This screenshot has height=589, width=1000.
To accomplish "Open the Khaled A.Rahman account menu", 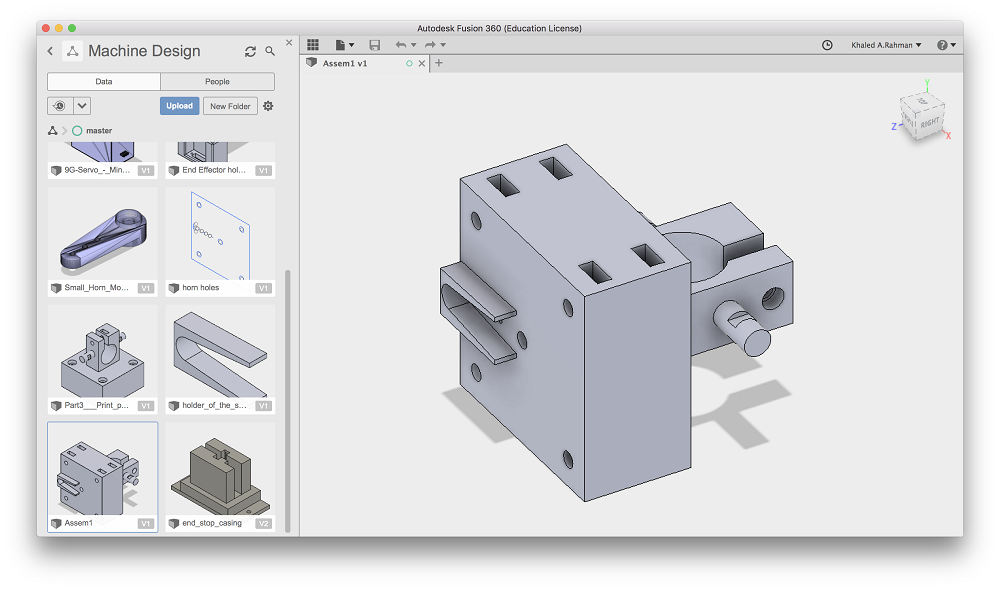I will [x=886, y=45].
